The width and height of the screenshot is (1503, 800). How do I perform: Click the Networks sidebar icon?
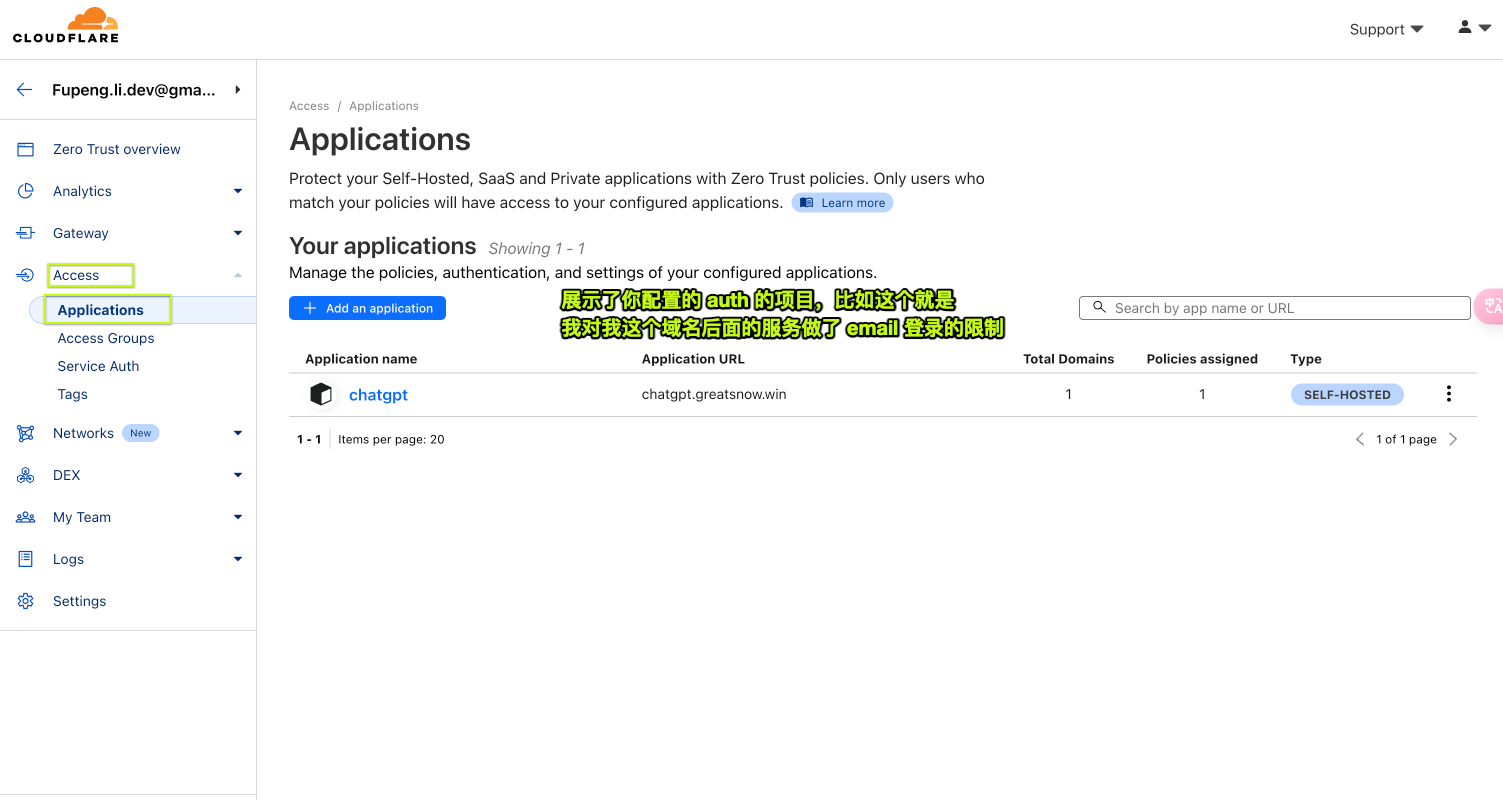point(26,433)
